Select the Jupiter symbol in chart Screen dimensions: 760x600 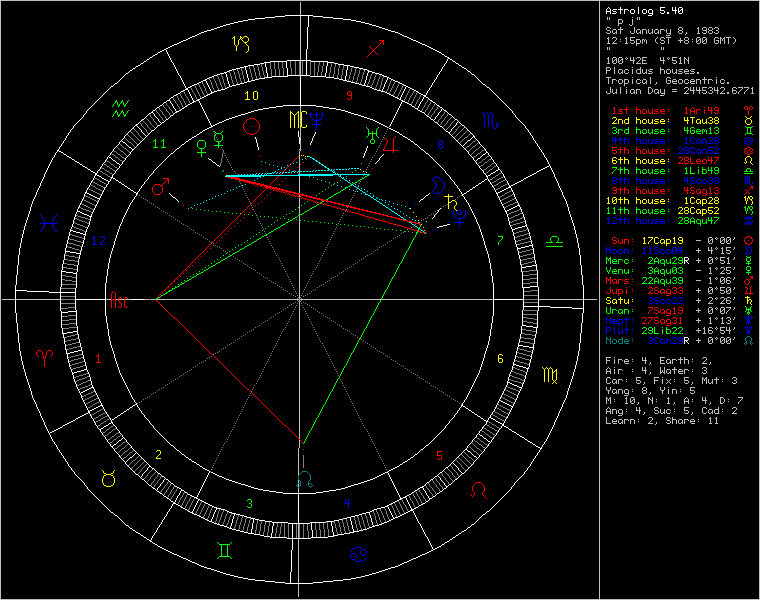(x=391, y=144)
